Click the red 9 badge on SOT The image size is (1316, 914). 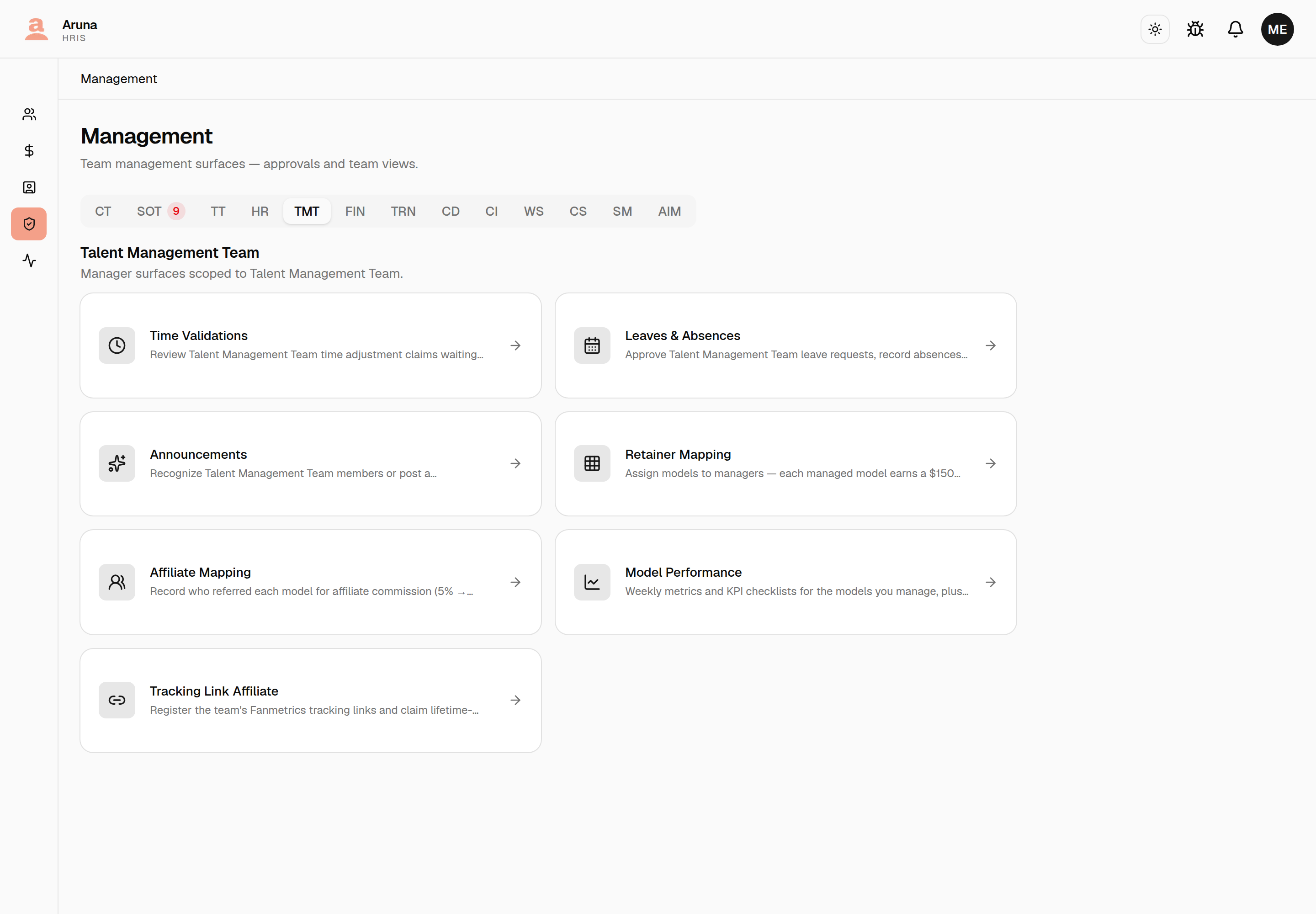[x=176, y=211]
